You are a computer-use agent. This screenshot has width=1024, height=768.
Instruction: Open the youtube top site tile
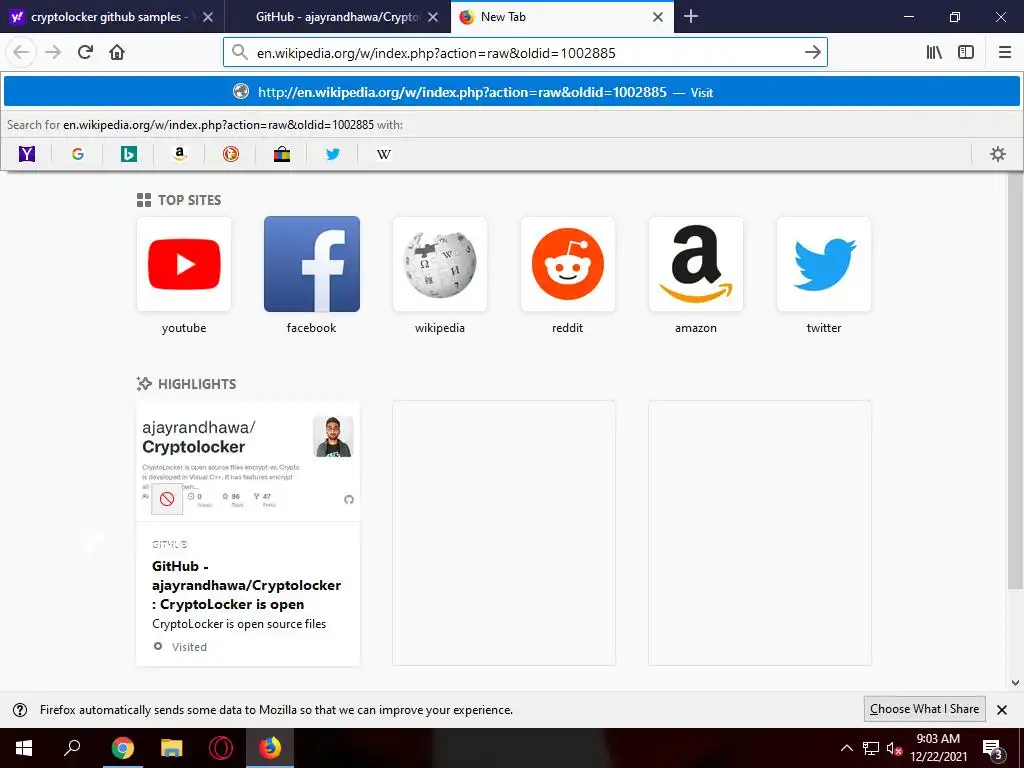(x=184, y=264)
